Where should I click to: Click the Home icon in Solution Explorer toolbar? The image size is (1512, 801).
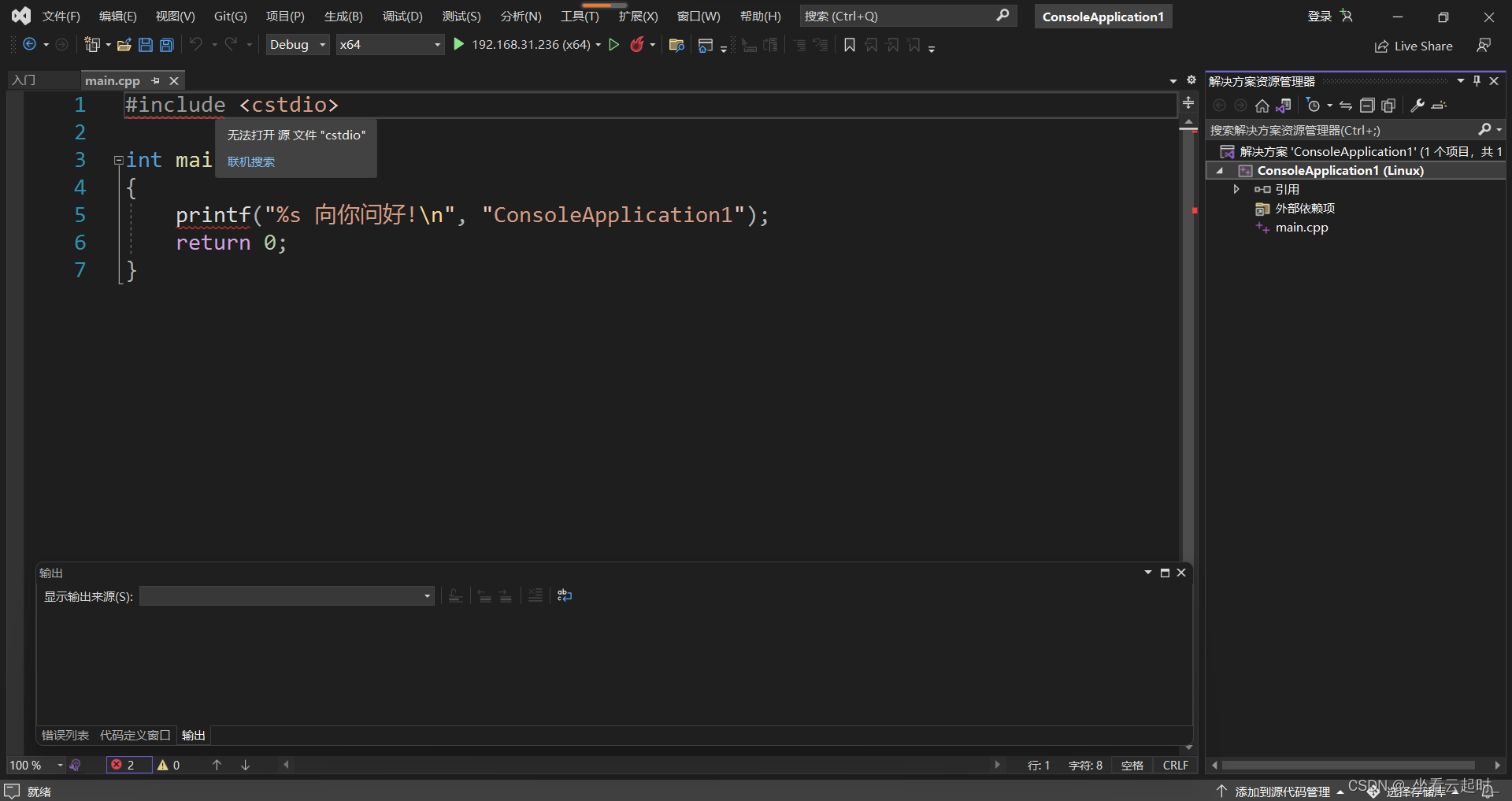(x=1262, y=105)
